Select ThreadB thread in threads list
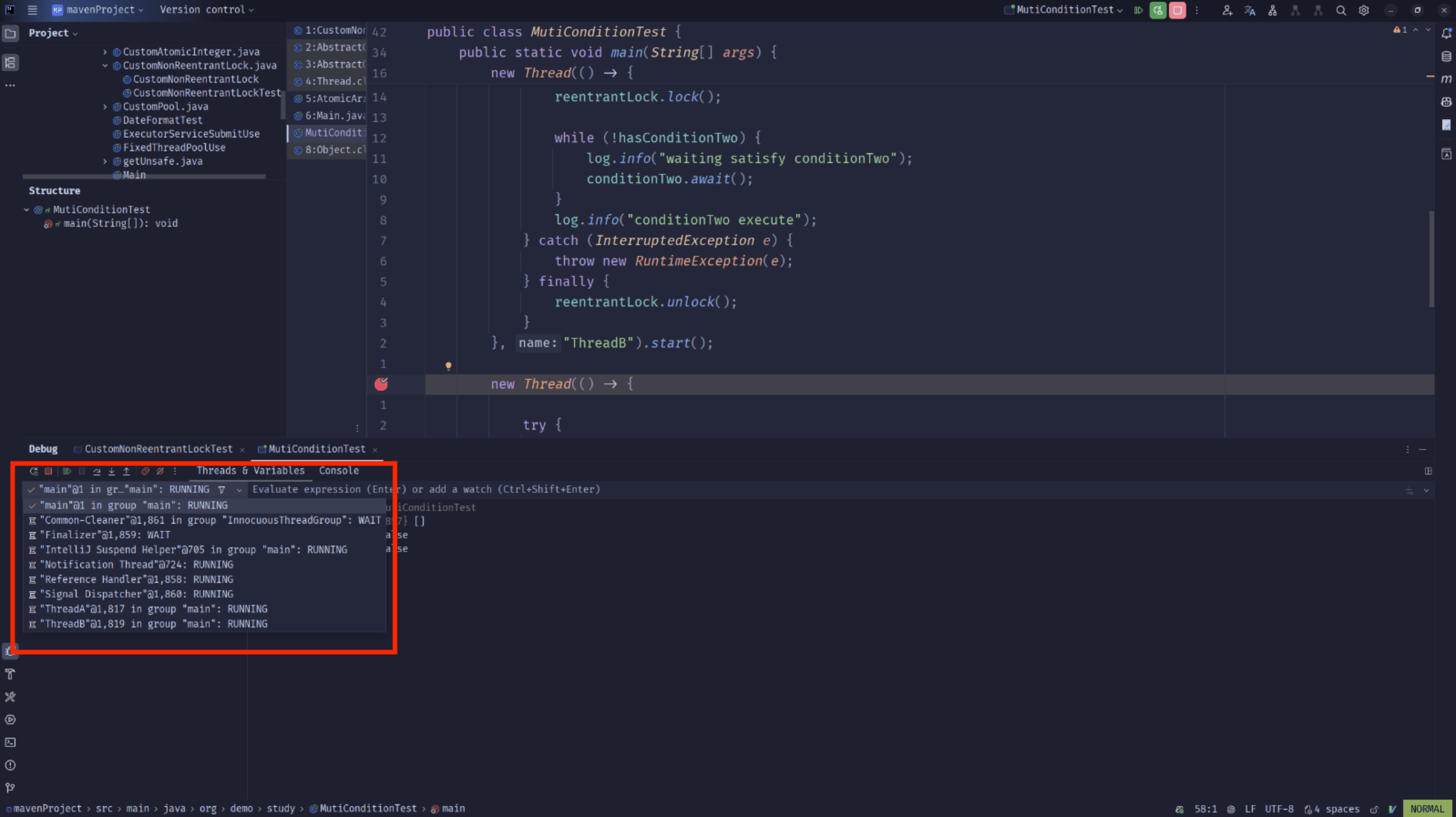 [154, 624]
